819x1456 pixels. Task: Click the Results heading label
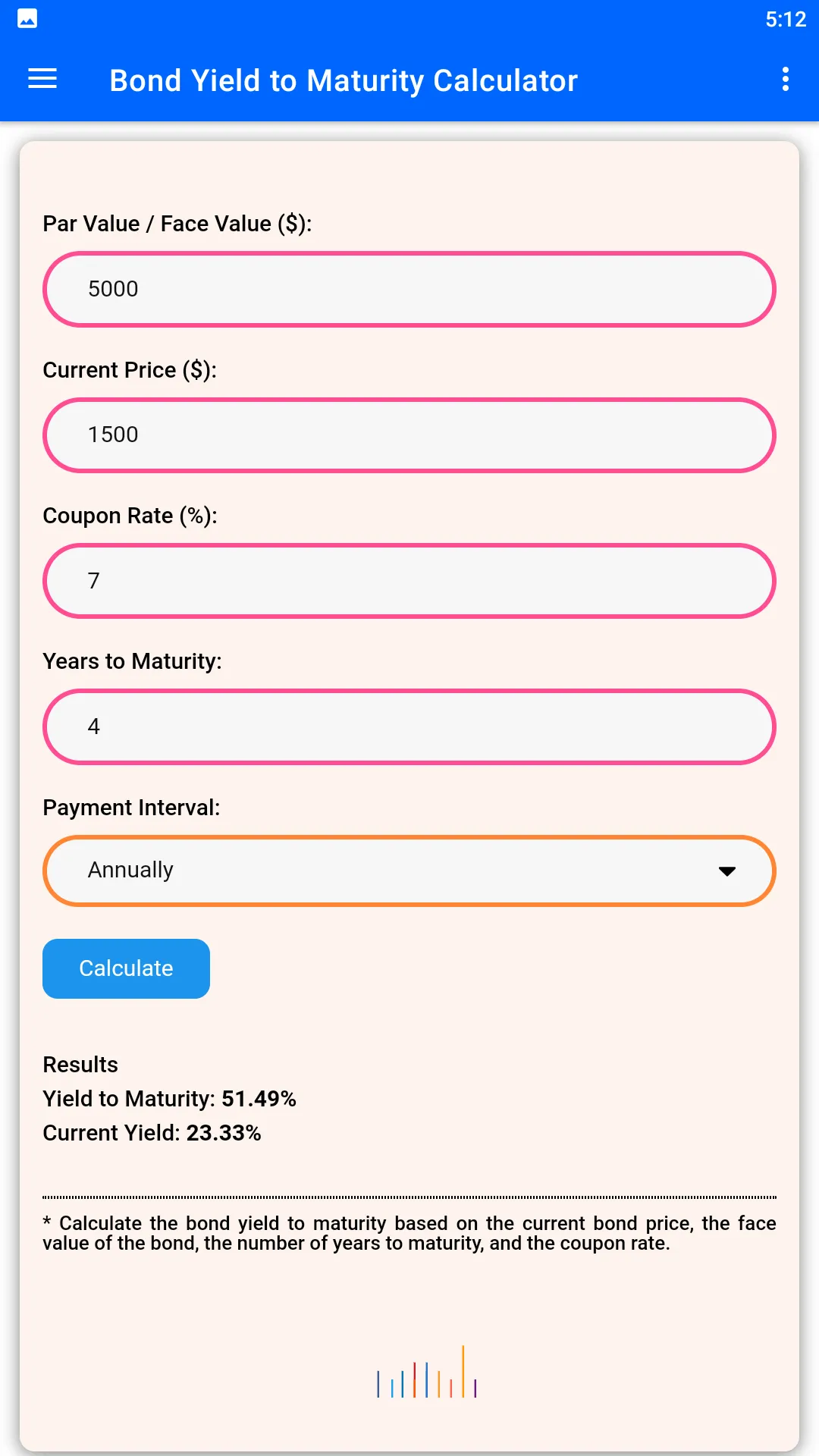80,1065
